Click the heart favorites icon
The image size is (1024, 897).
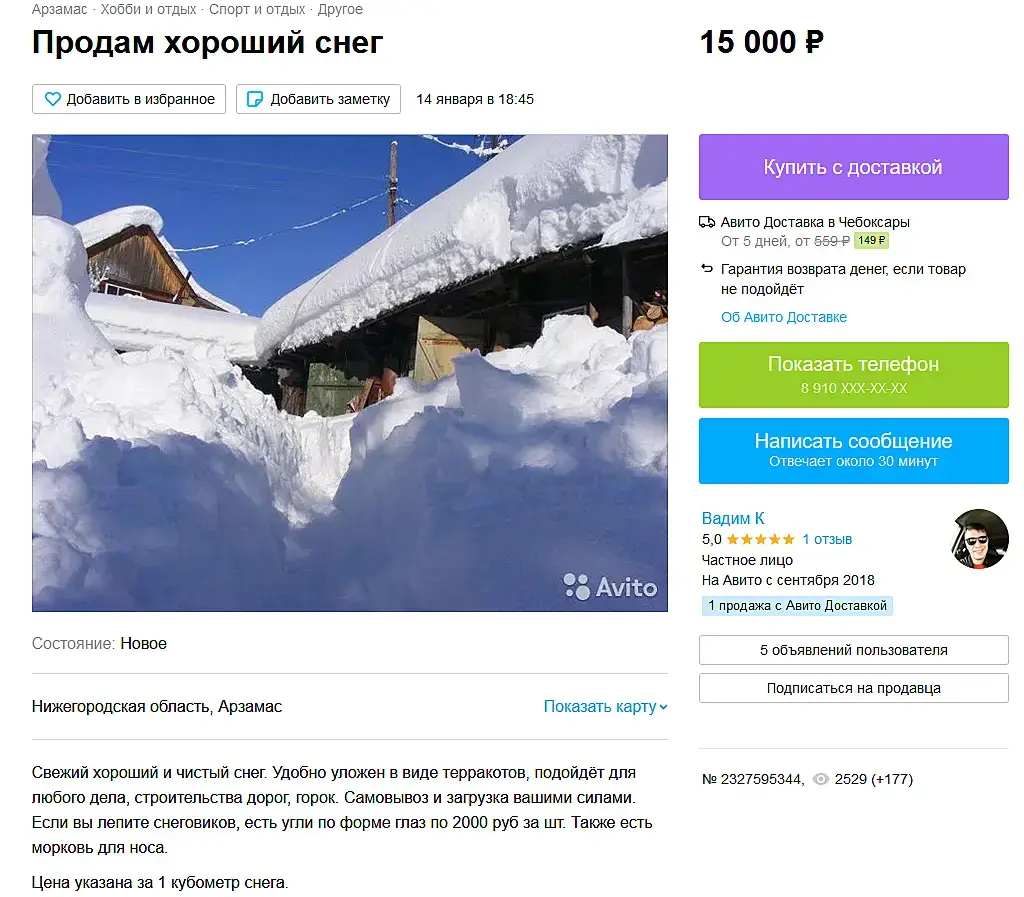[52, 99]
